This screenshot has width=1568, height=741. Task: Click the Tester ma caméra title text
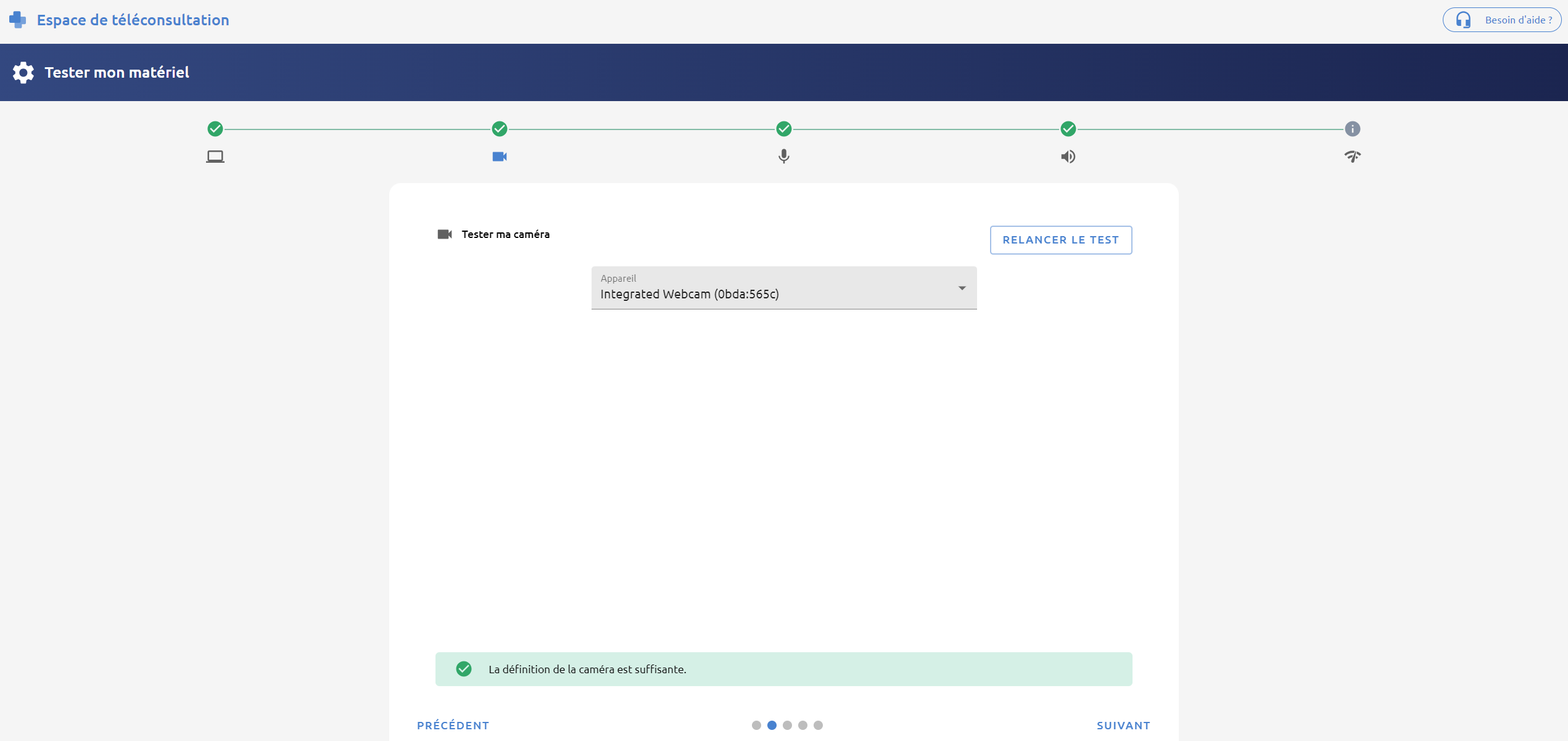coord(506,234)
